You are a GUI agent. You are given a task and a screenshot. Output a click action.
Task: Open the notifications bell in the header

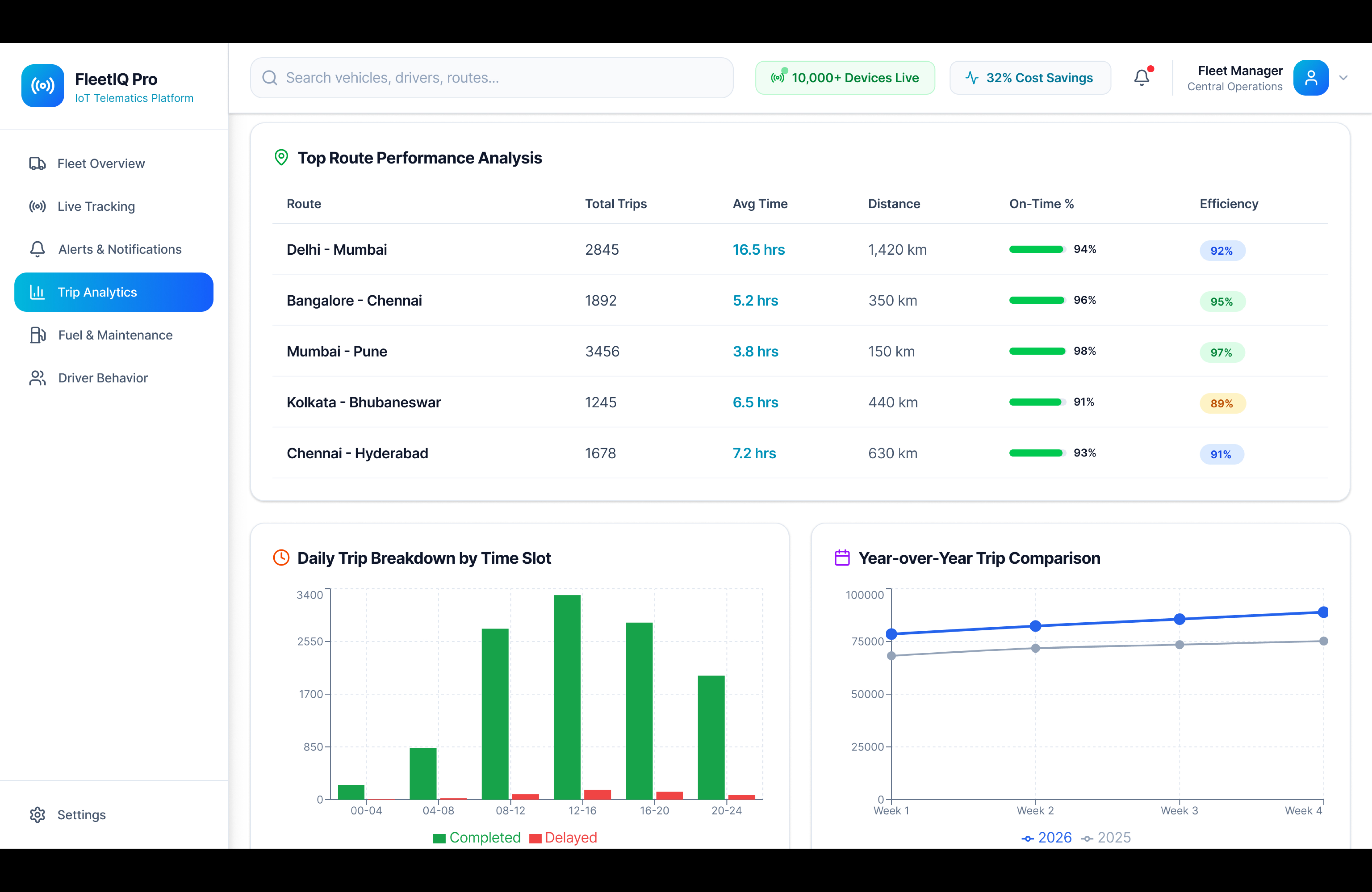point(1142,77)
